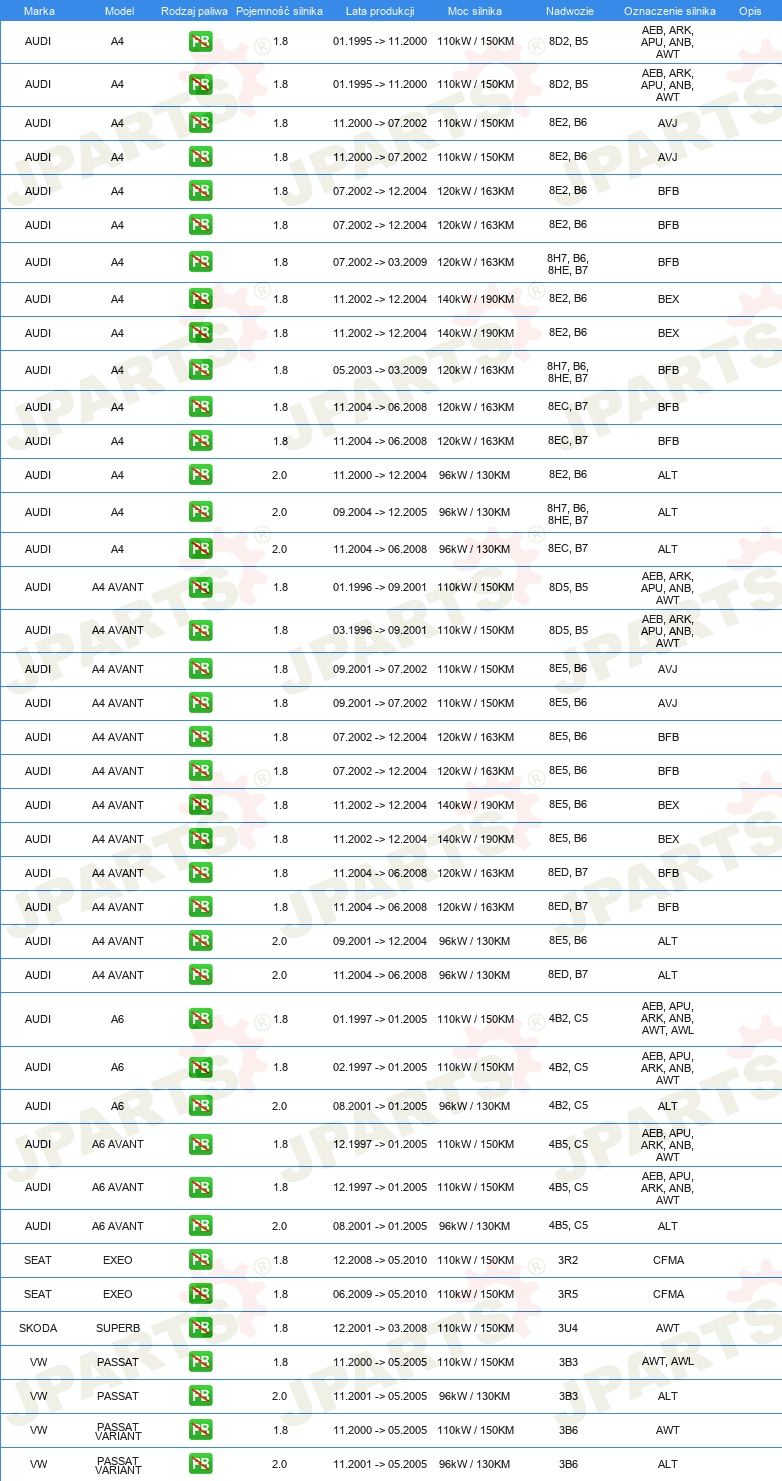Click fuel icon in A4 AVANT 2.0 09.2001 row

pyautogui.click(x=200, y=941)
